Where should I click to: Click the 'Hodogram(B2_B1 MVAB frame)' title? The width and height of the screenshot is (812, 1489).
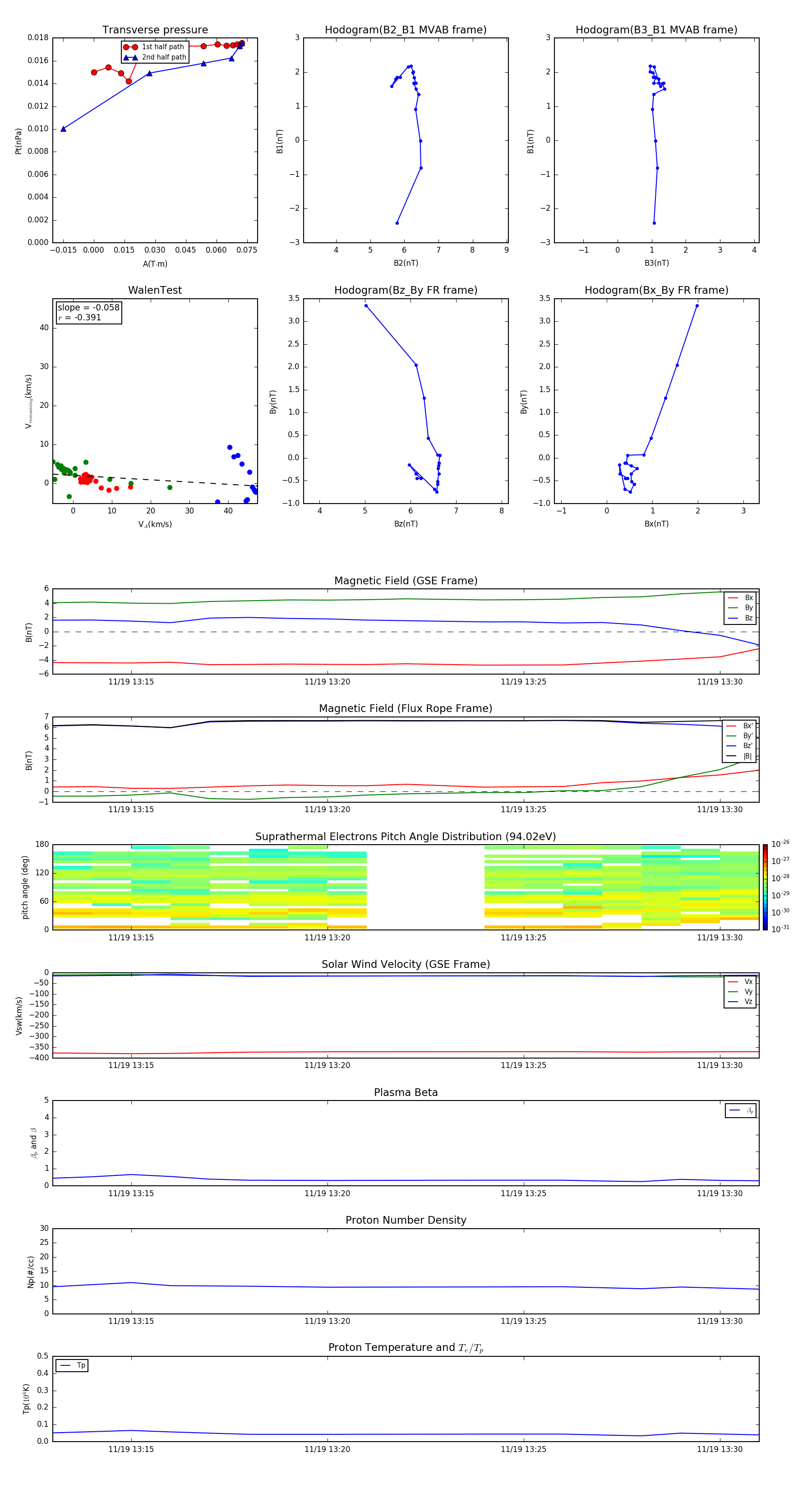(x=406, y=30)
